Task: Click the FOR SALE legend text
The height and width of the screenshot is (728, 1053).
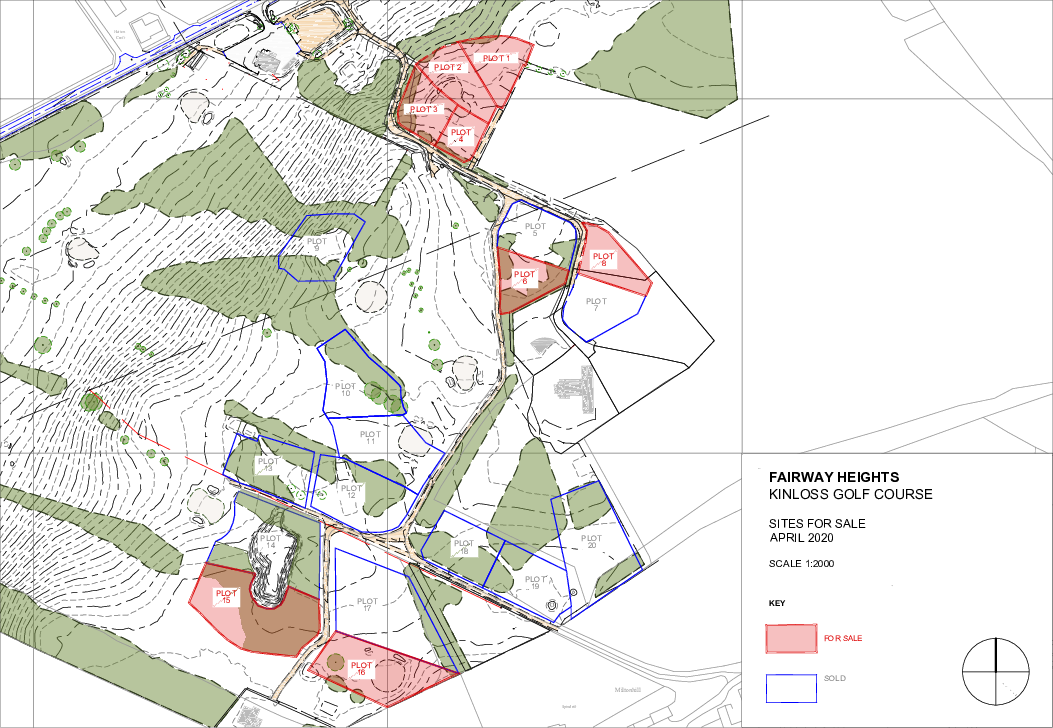Action: click(843, 638)
